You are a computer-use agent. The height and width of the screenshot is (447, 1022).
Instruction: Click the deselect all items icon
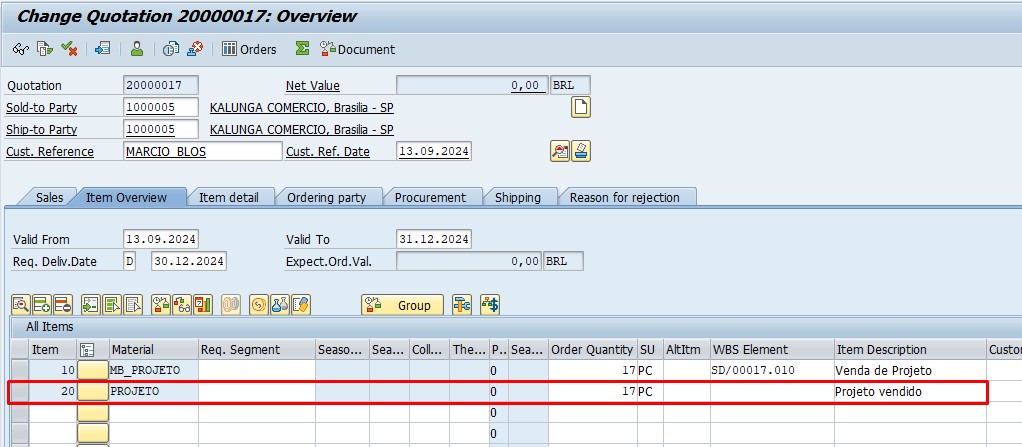click(x=134, y=304)
